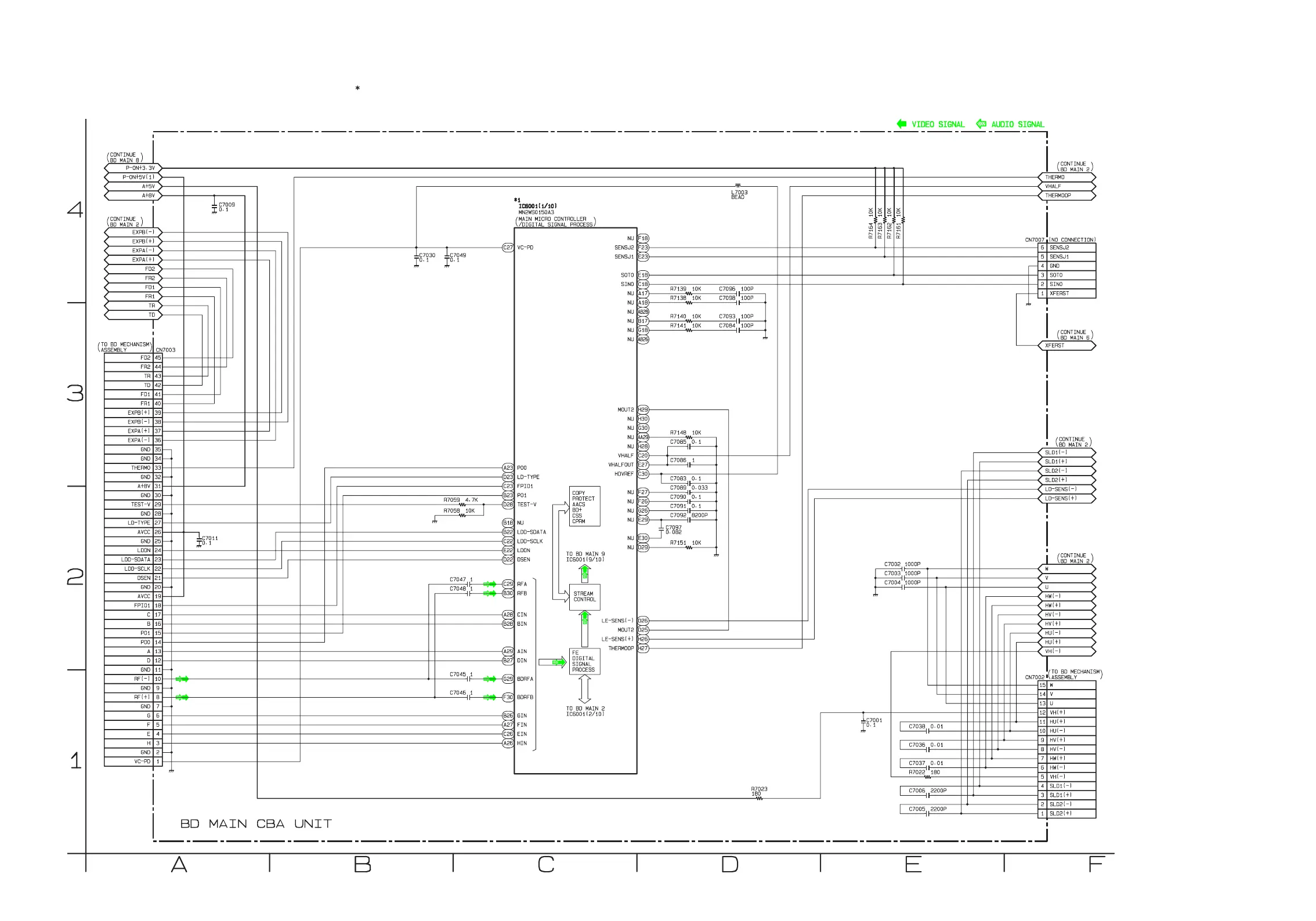1316x921 pixels.
Task: Click the hatched AUDIO SIGNAL legend arrow
Action: [981, 124]
